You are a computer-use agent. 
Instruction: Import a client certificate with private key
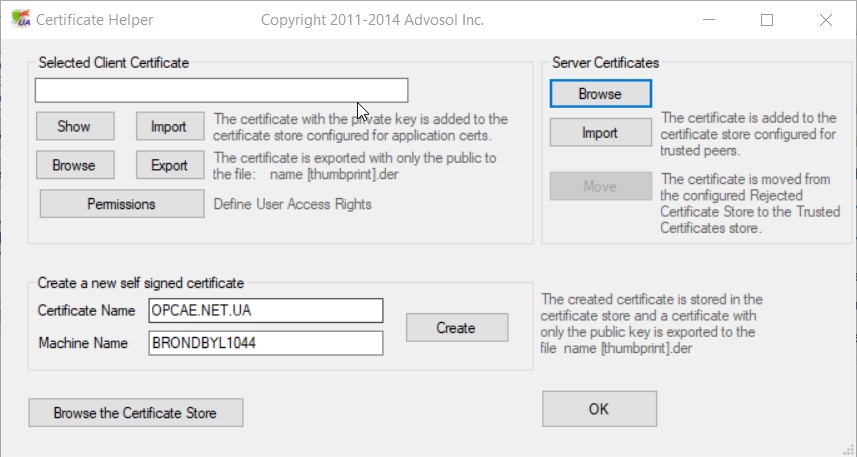tap(170, 126)
